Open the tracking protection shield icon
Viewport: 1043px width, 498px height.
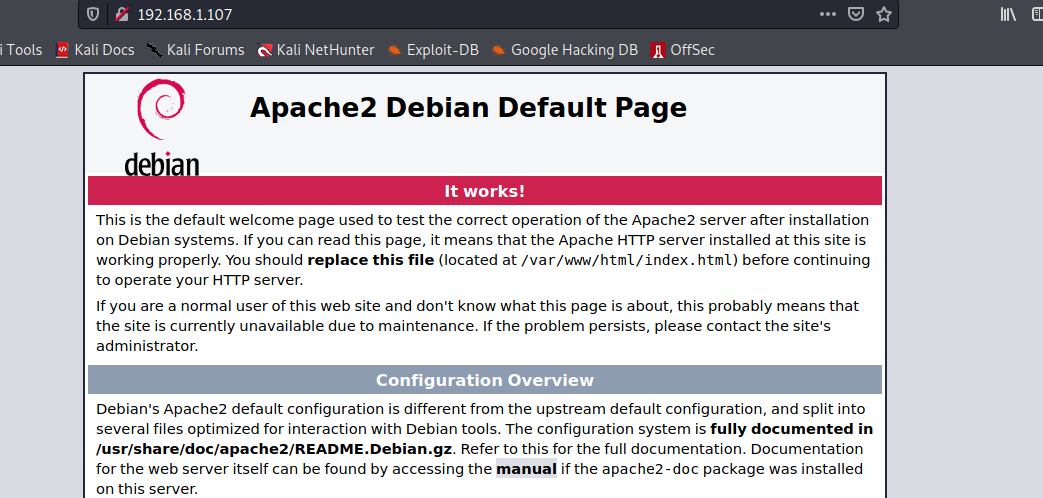point(93,14)
